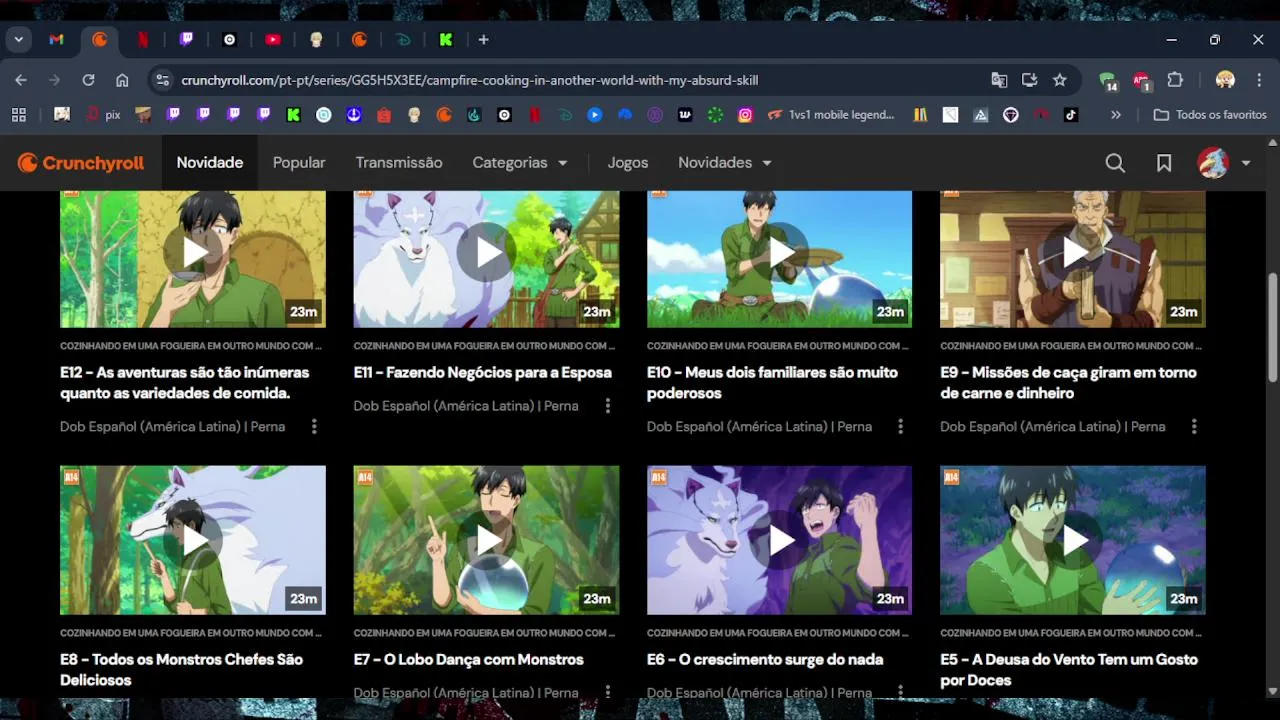Play episode E5 thumbnail
This screenshot has height=720, width=1280.
point(1073,540)
